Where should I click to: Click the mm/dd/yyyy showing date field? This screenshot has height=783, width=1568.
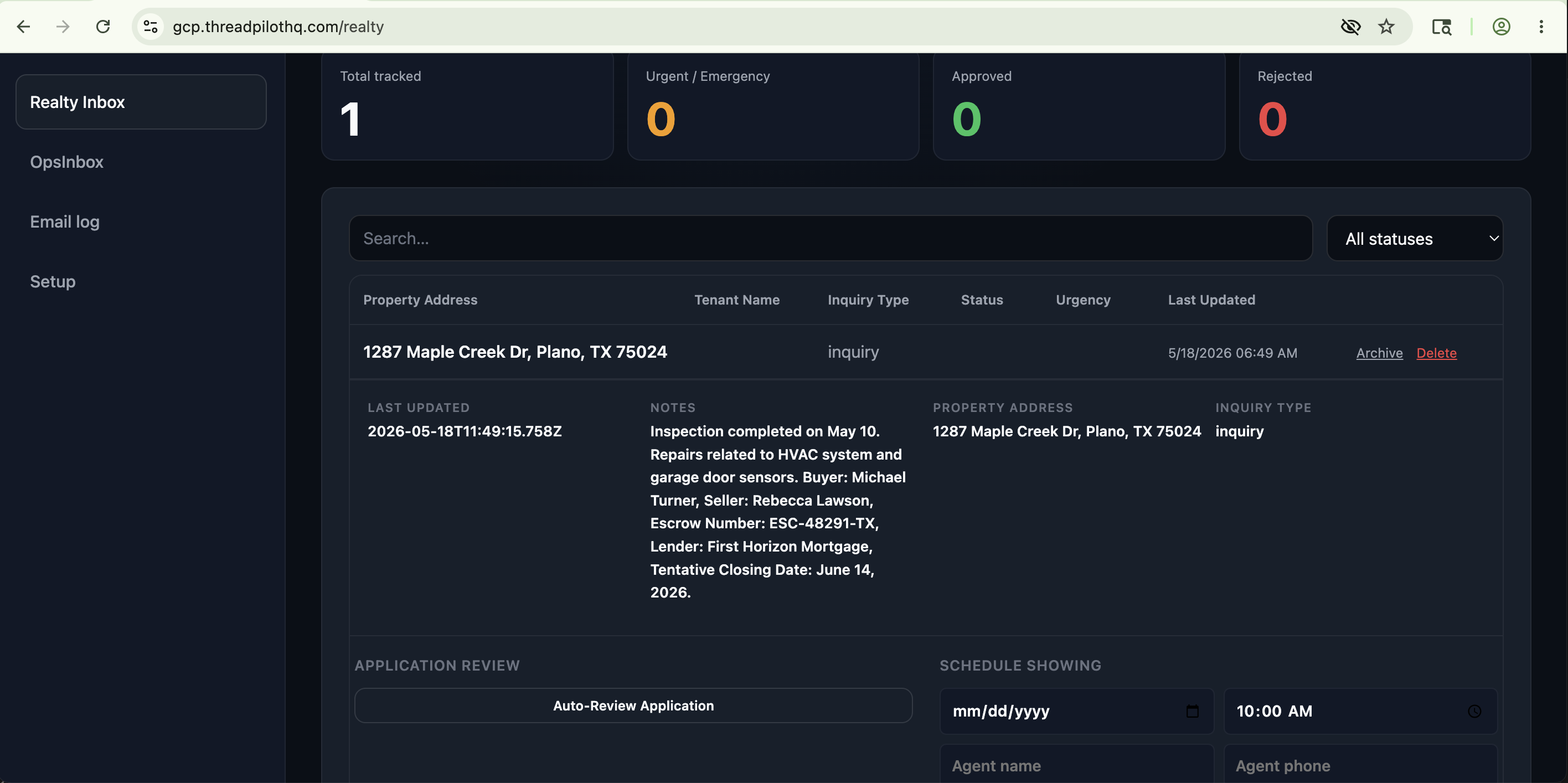tap(1076, 711)
